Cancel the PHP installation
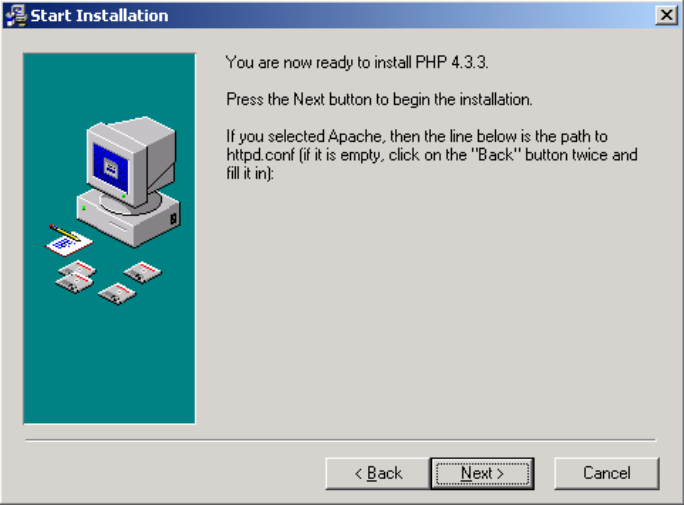 (606, 473)
